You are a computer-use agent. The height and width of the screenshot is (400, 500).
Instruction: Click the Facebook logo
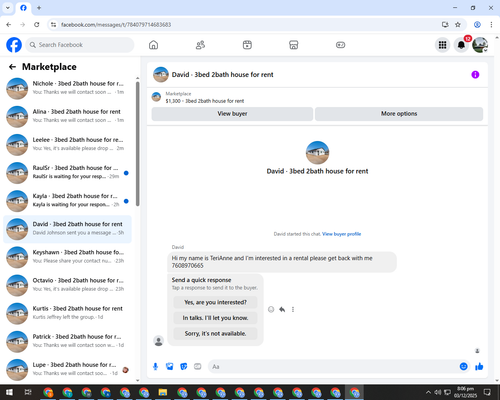click(x=14, y=45)
